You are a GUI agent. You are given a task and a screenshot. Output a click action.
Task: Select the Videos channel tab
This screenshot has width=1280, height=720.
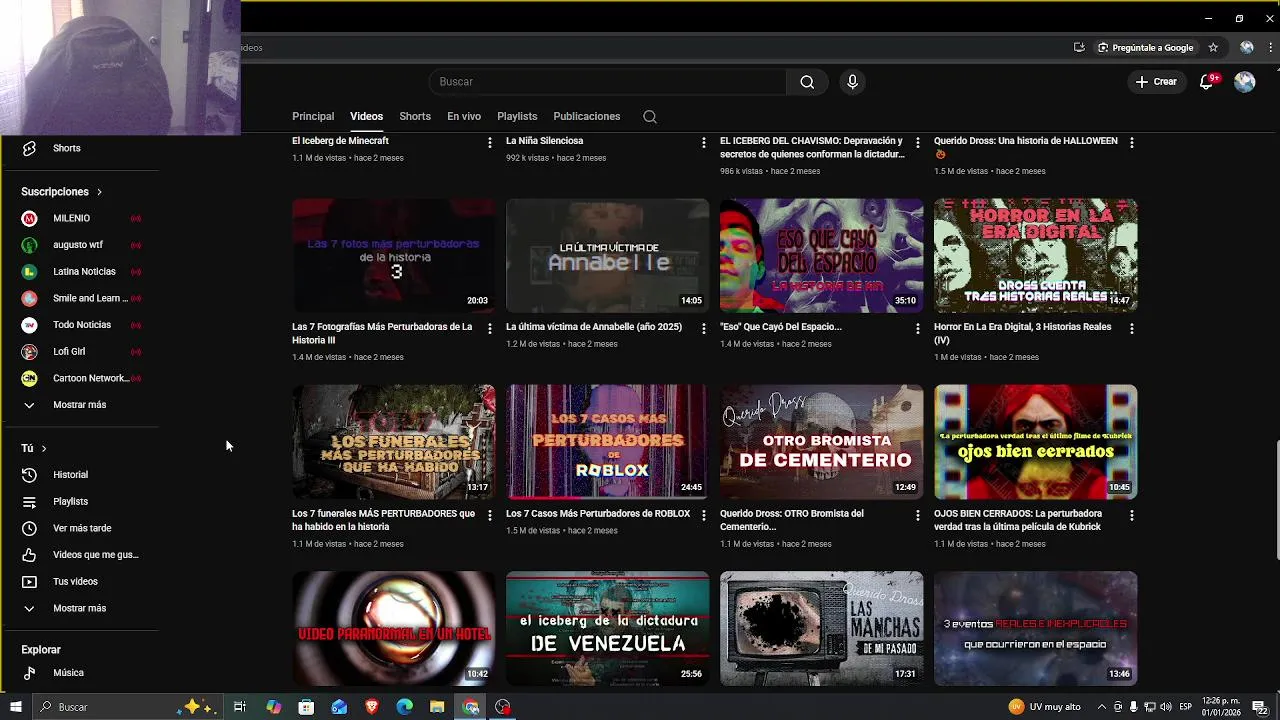[x=366, y=117]
